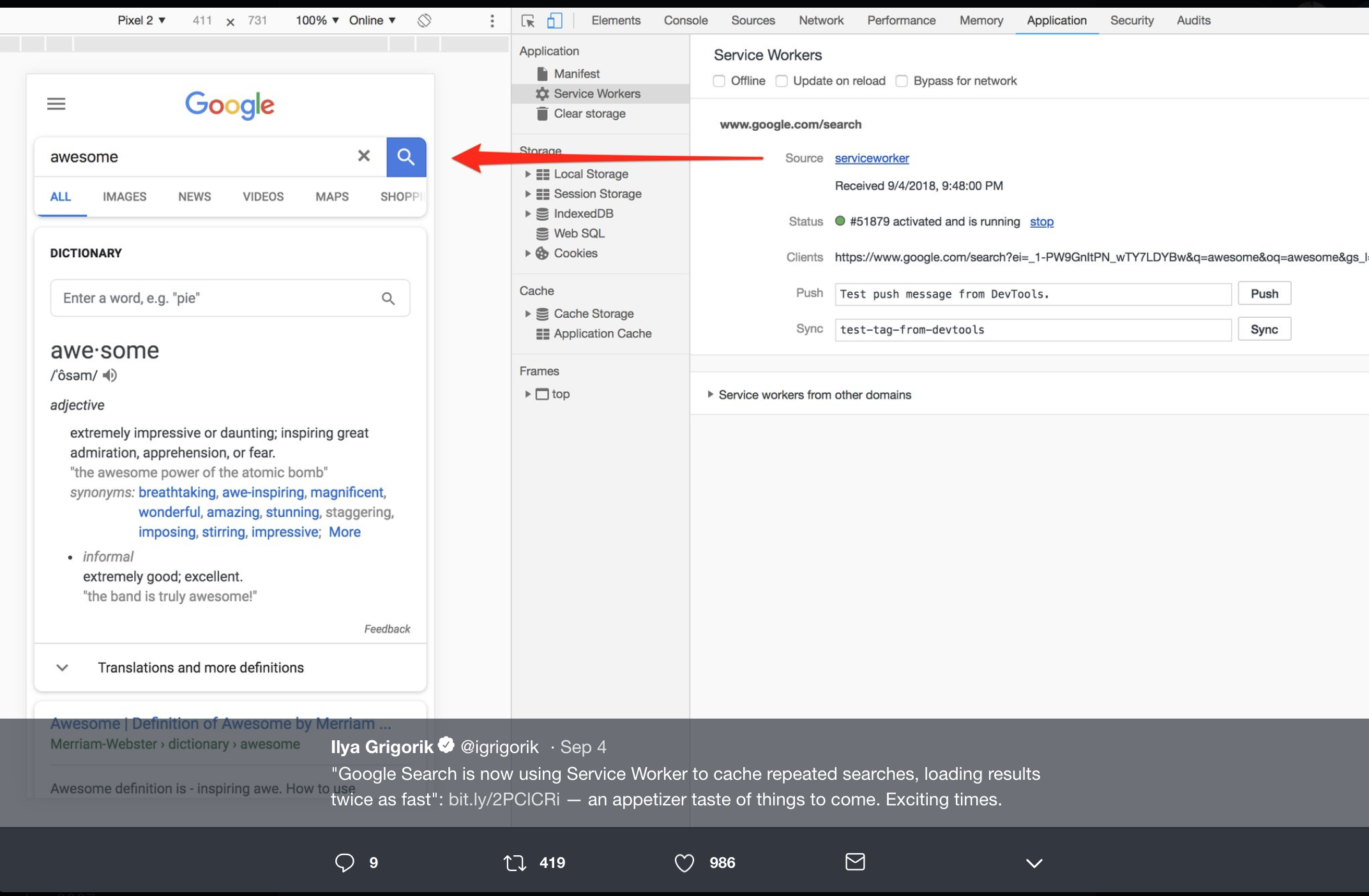Open the serviceworker source link
Viewport: 1369px width, 896px height.
872,158
